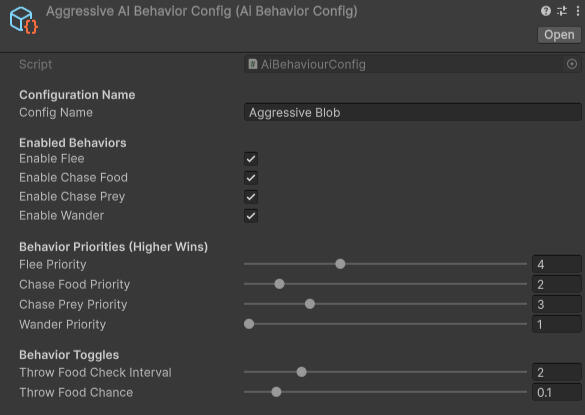Screen dimensions: 585x415
Task: Click the ScriptableObject cube icon
Action: pos(24,20)
